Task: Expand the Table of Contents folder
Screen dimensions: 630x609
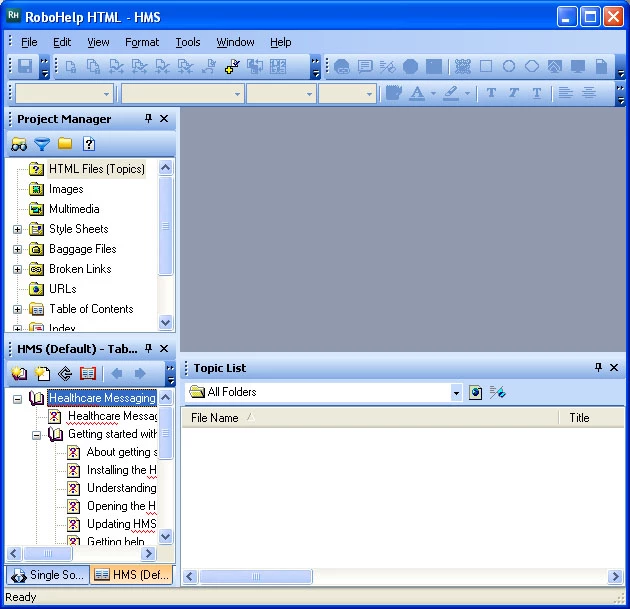Action: [17, 309]
